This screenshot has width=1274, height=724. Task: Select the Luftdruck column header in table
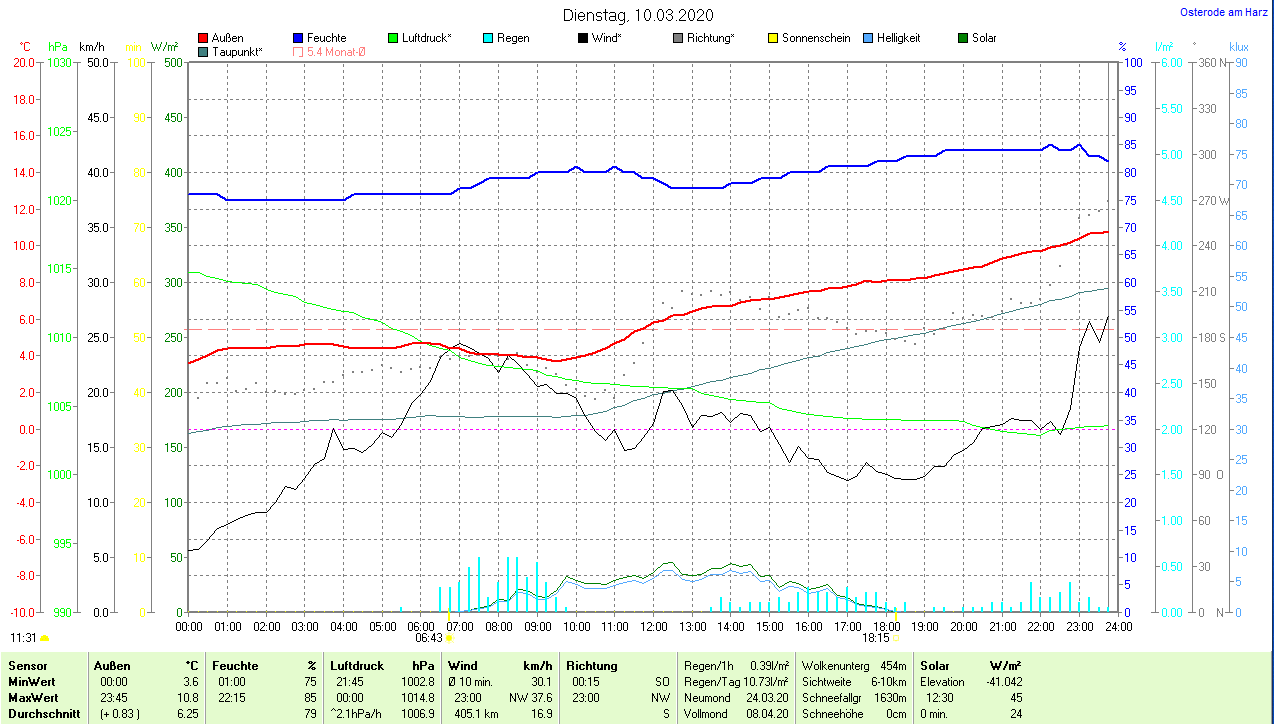356,665
